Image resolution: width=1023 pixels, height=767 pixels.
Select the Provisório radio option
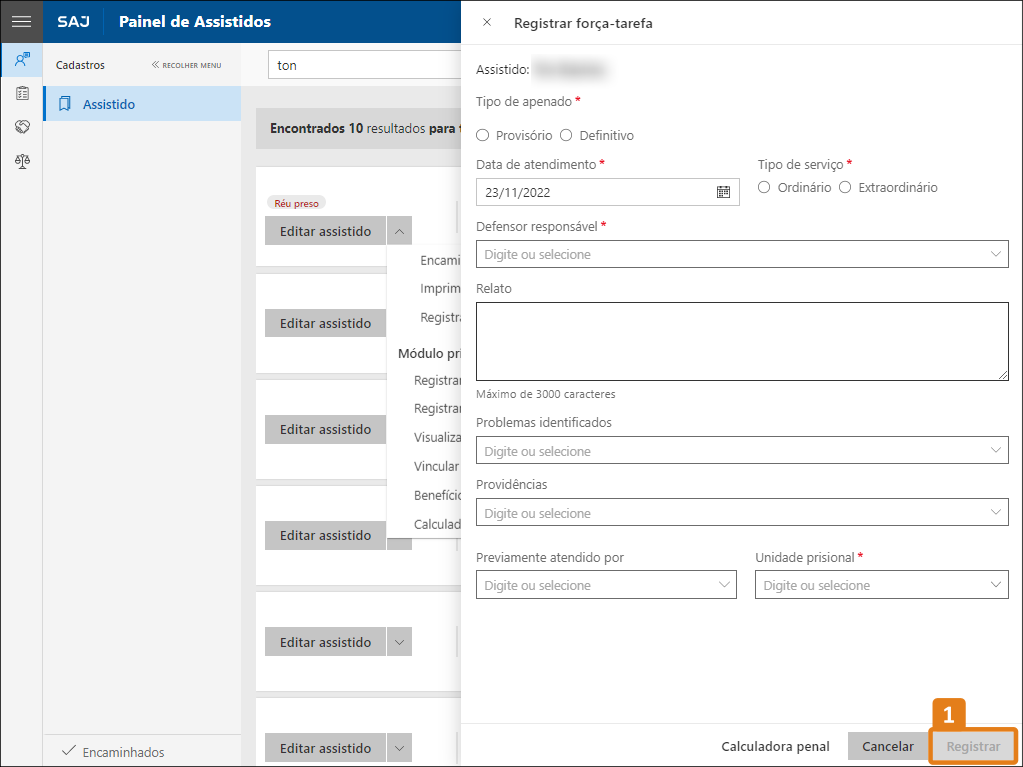coord(482,135)
